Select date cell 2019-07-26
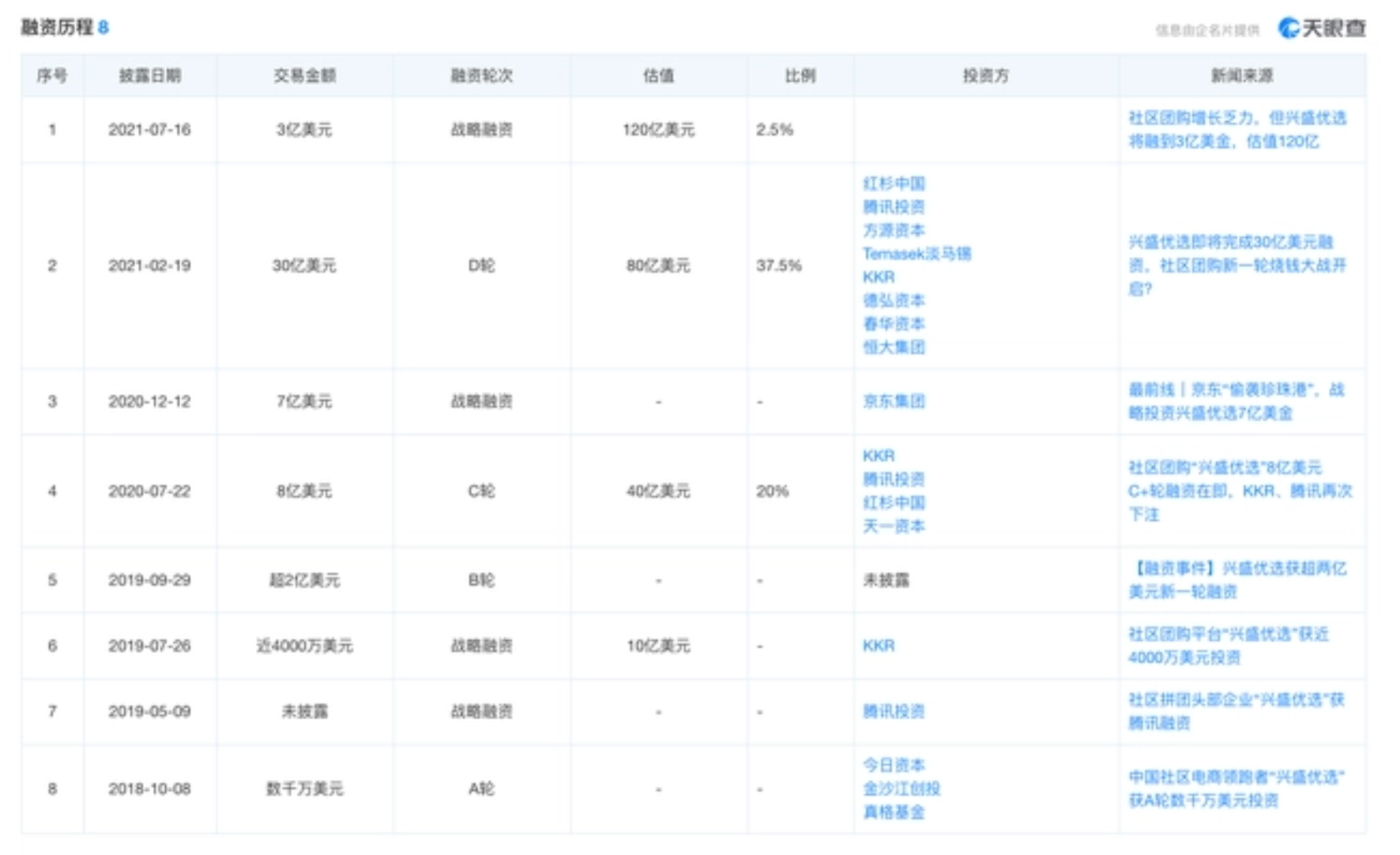1400x855 pixels. (149, 646)
